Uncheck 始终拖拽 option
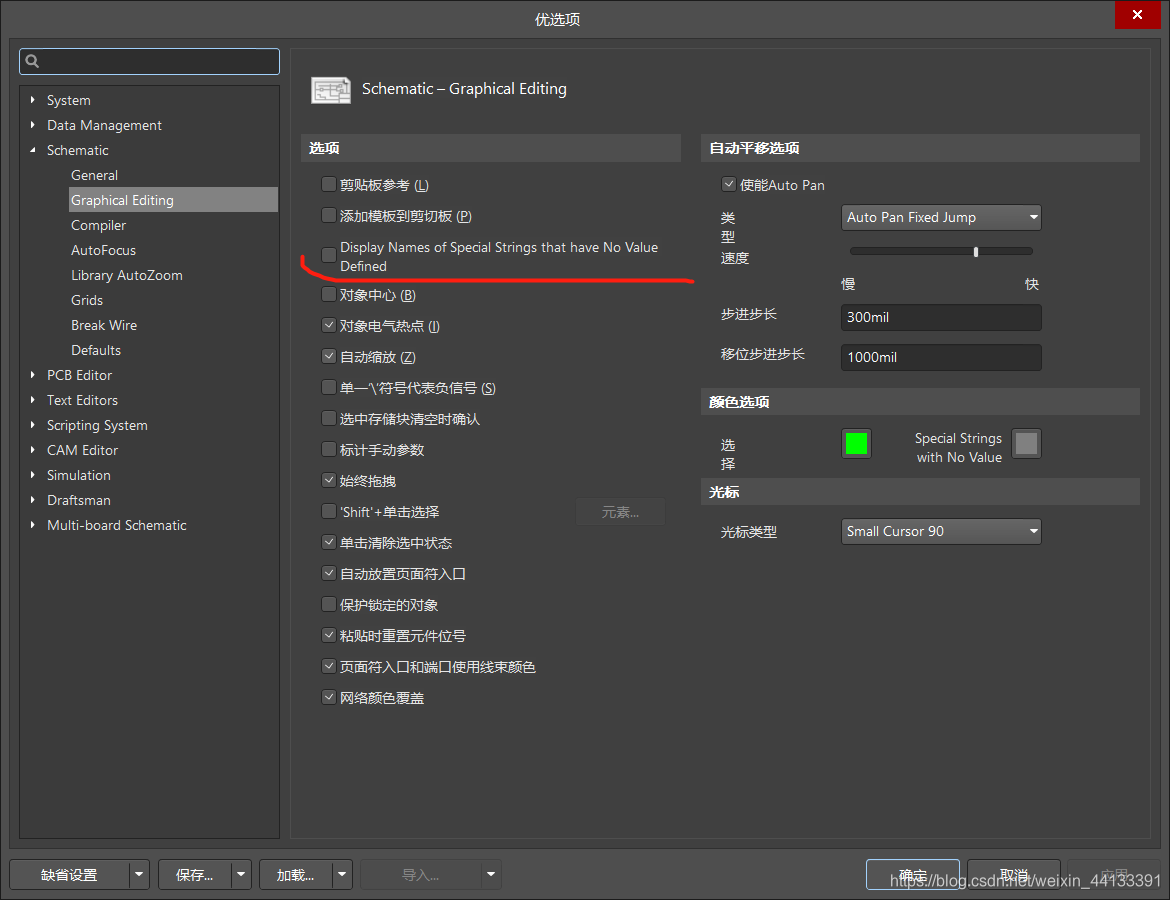Screen dimensions: 1170x900 click(x=328, y=481)
